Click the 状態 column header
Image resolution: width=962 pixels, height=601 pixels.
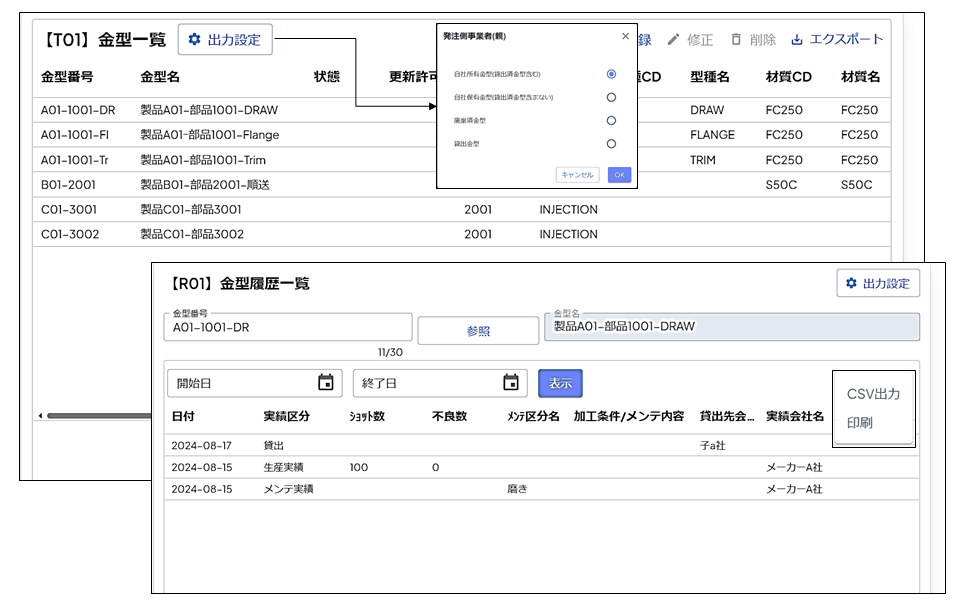click(326, 77)
